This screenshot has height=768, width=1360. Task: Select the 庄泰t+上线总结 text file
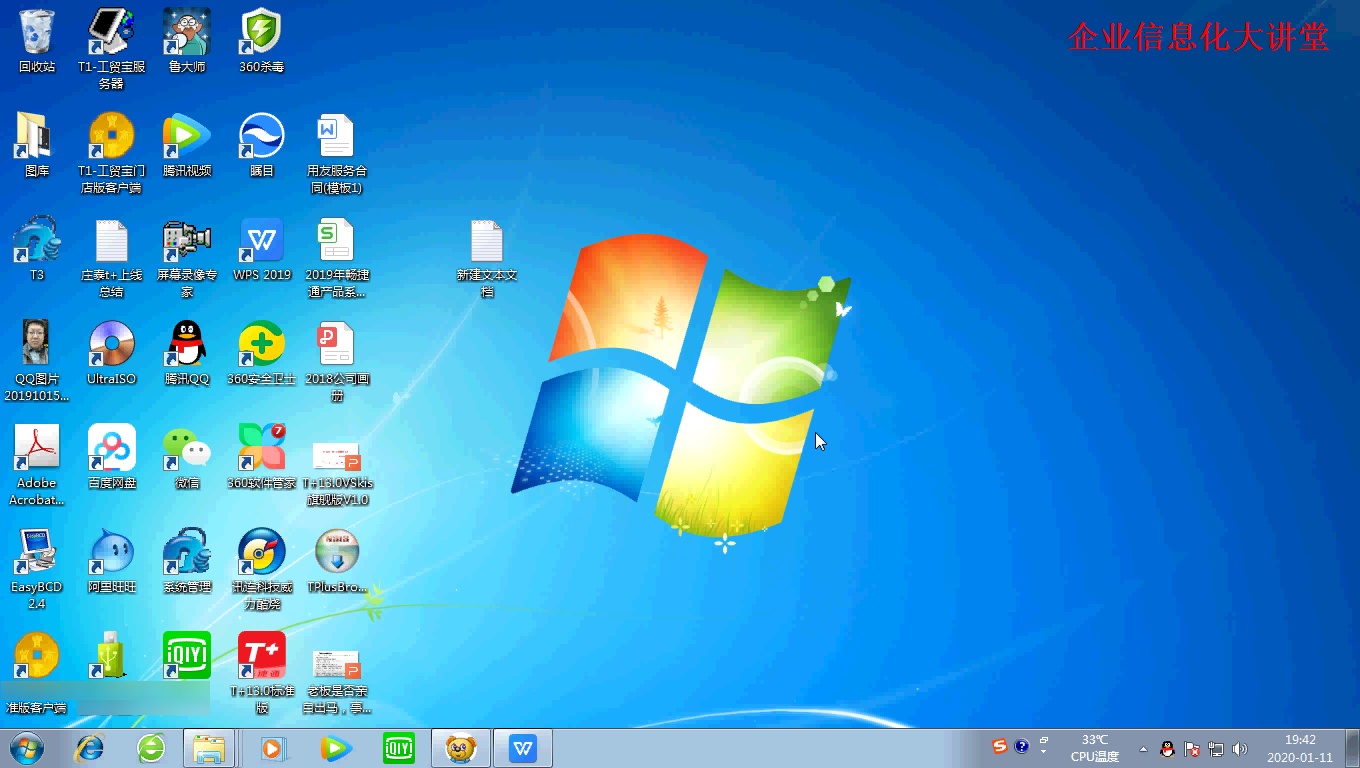(111, 257)
